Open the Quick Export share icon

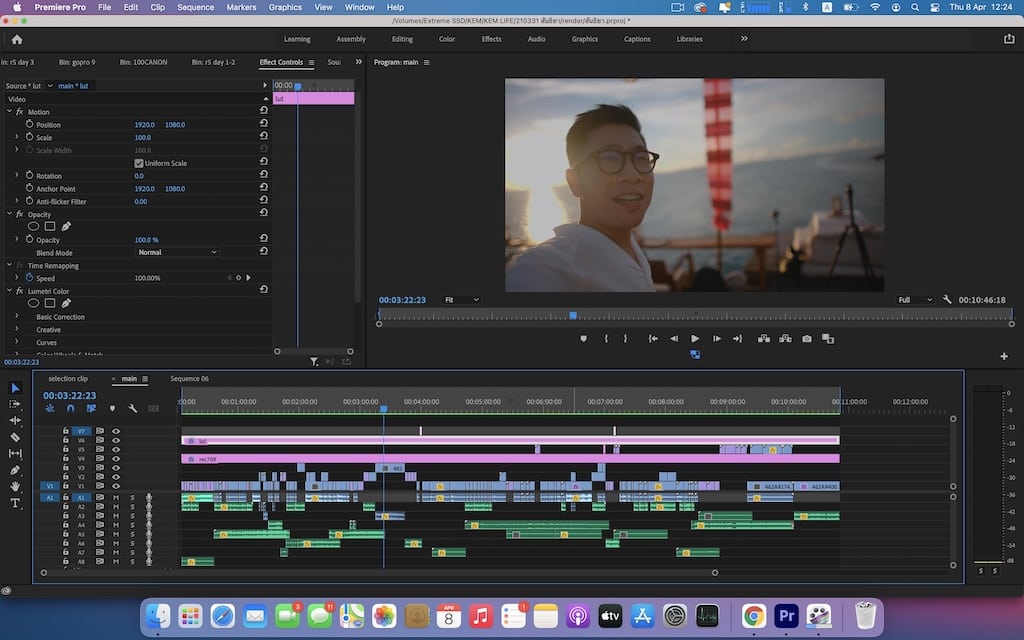(1009, 39)
